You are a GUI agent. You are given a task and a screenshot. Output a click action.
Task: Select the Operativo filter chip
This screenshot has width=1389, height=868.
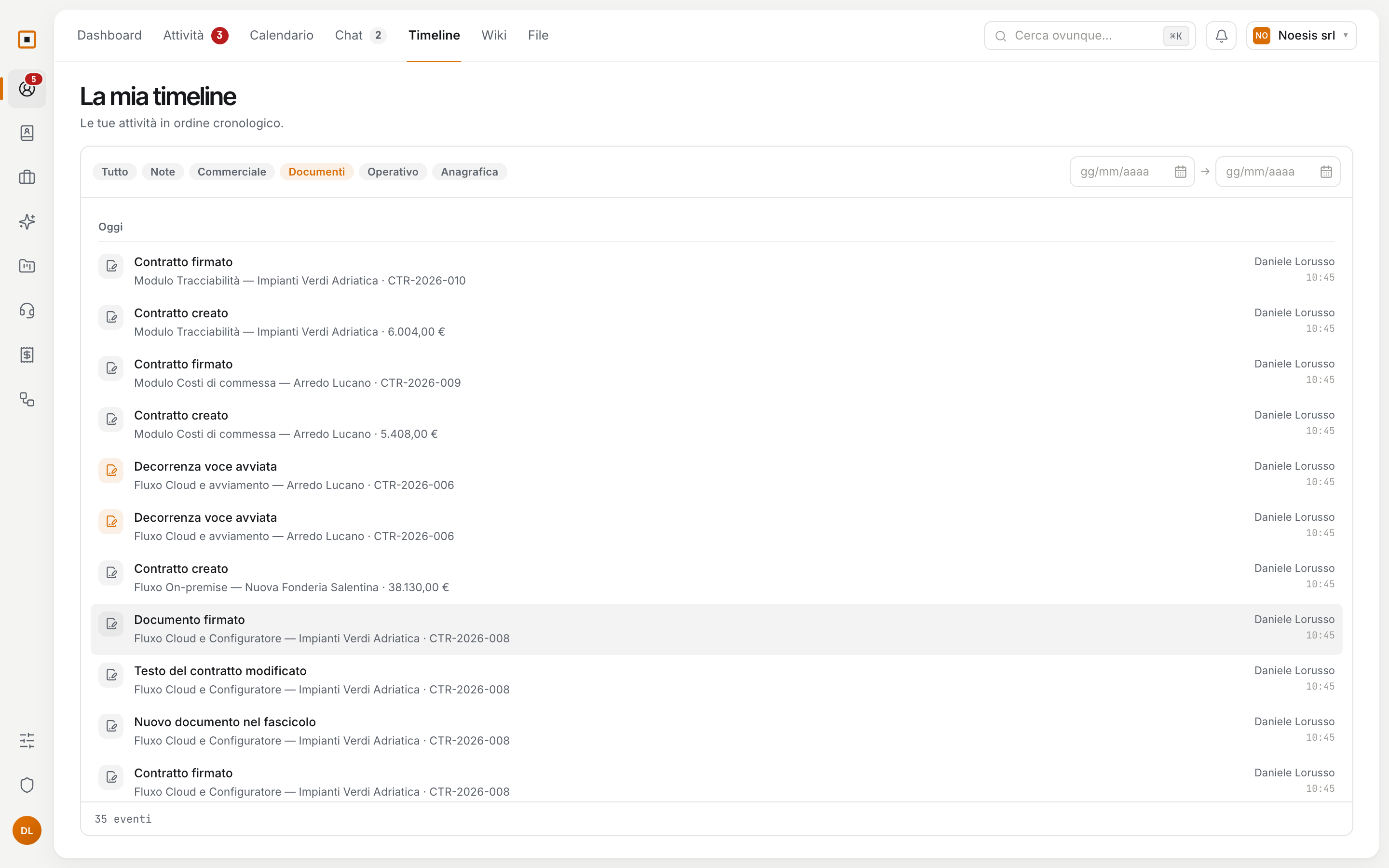coord(393,172)
